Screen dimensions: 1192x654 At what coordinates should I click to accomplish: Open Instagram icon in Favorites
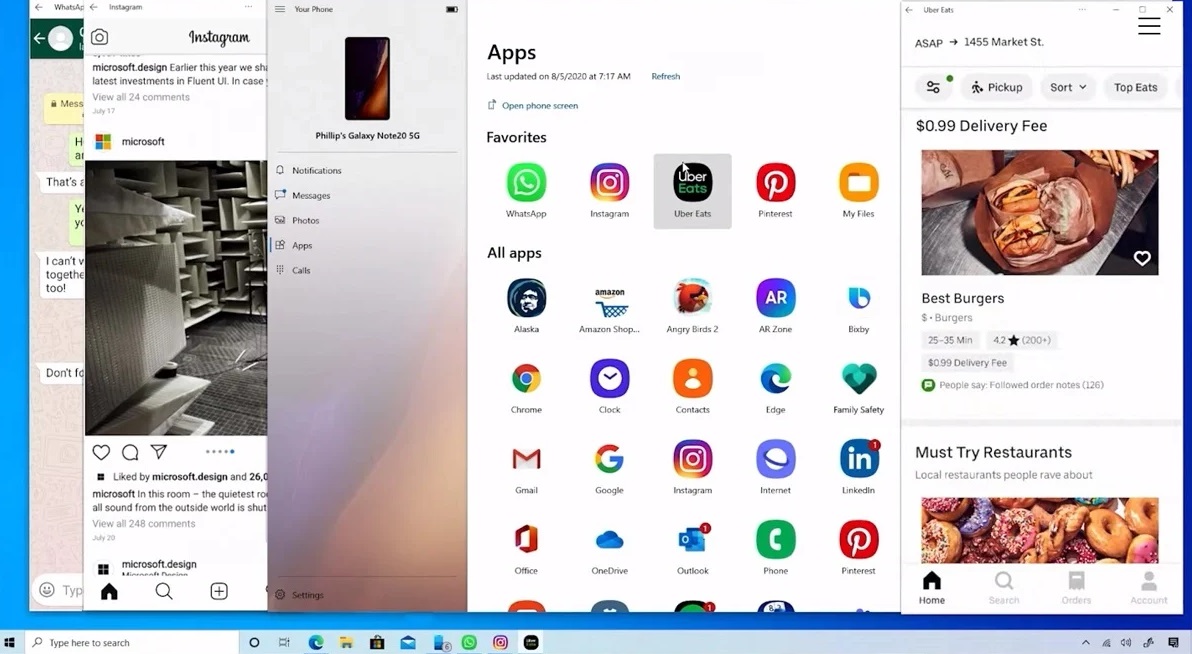pyautogui.click(x=609, y=183)
